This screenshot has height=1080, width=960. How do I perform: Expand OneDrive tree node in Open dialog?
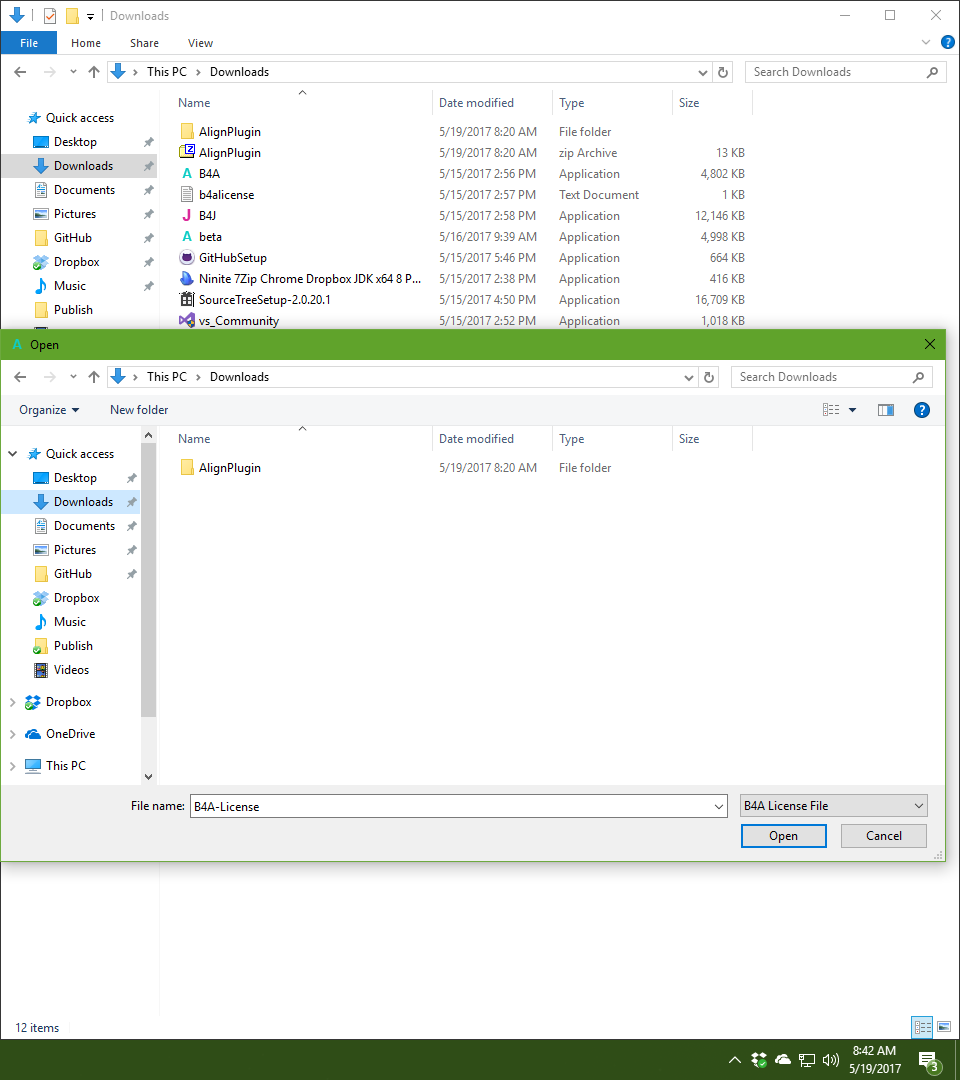(12, 734)
